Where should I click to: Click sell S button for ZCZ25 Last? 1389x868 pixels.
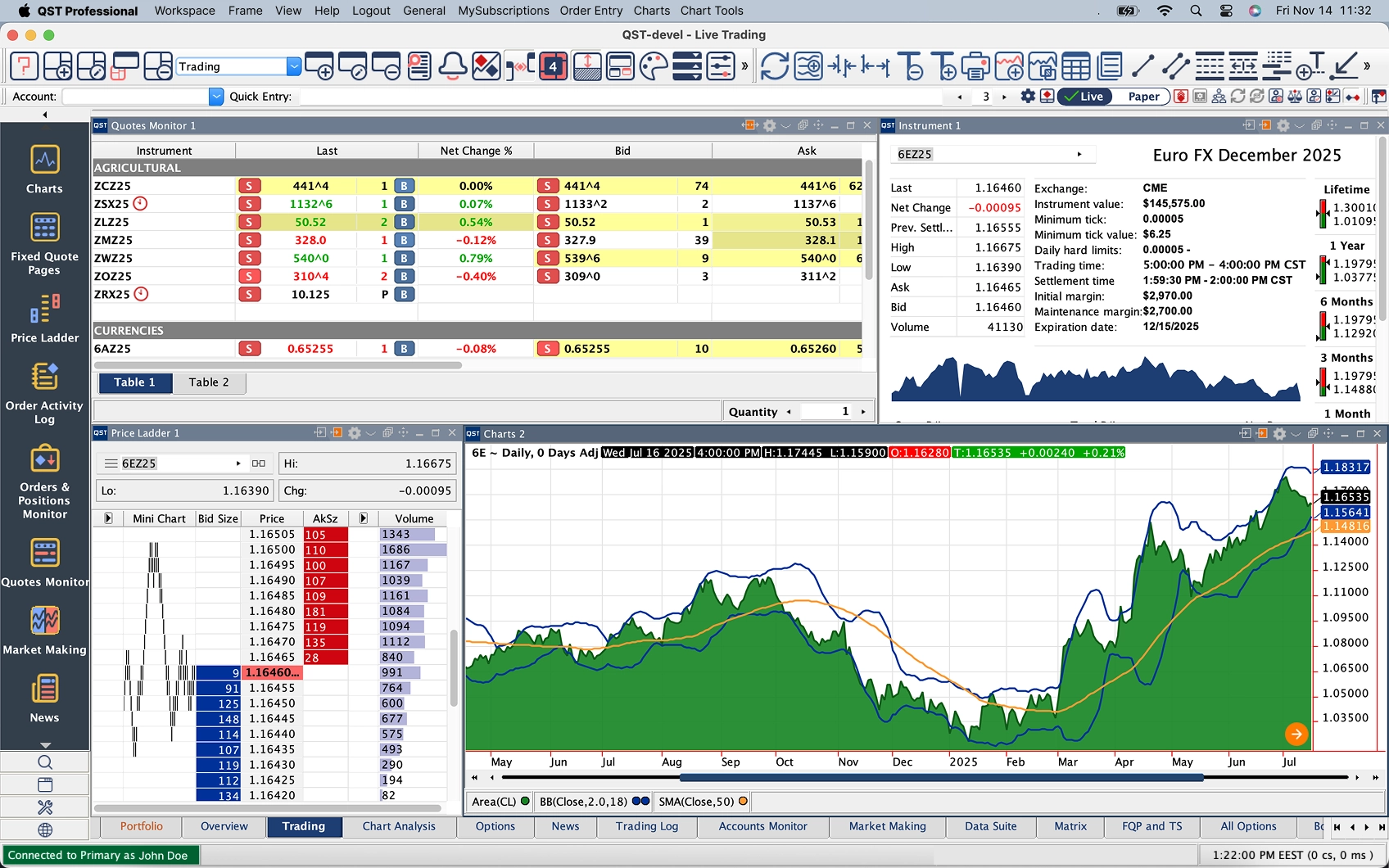tap(249, 186)
